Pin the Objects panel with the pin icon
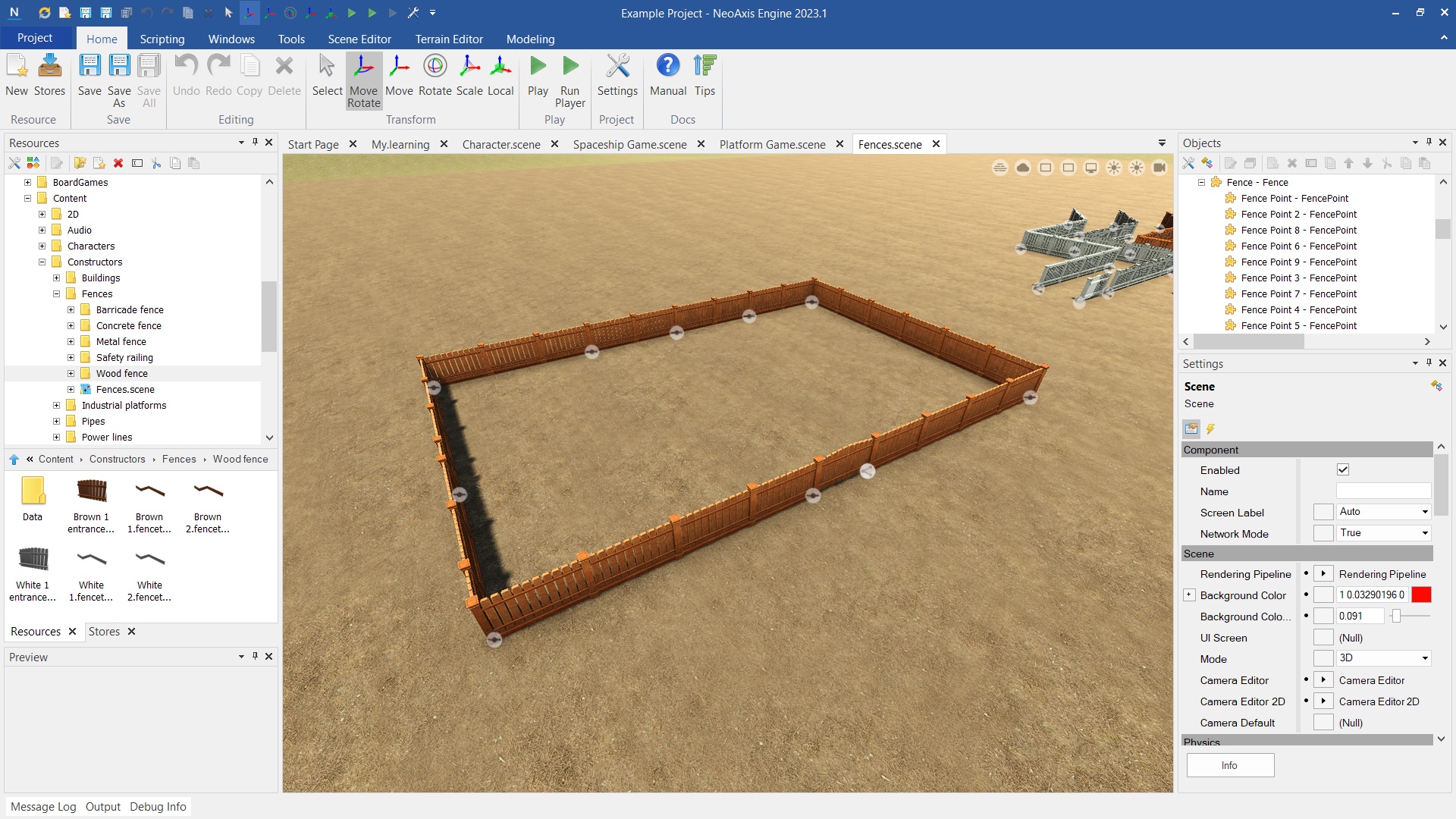 pos(1429,143)
